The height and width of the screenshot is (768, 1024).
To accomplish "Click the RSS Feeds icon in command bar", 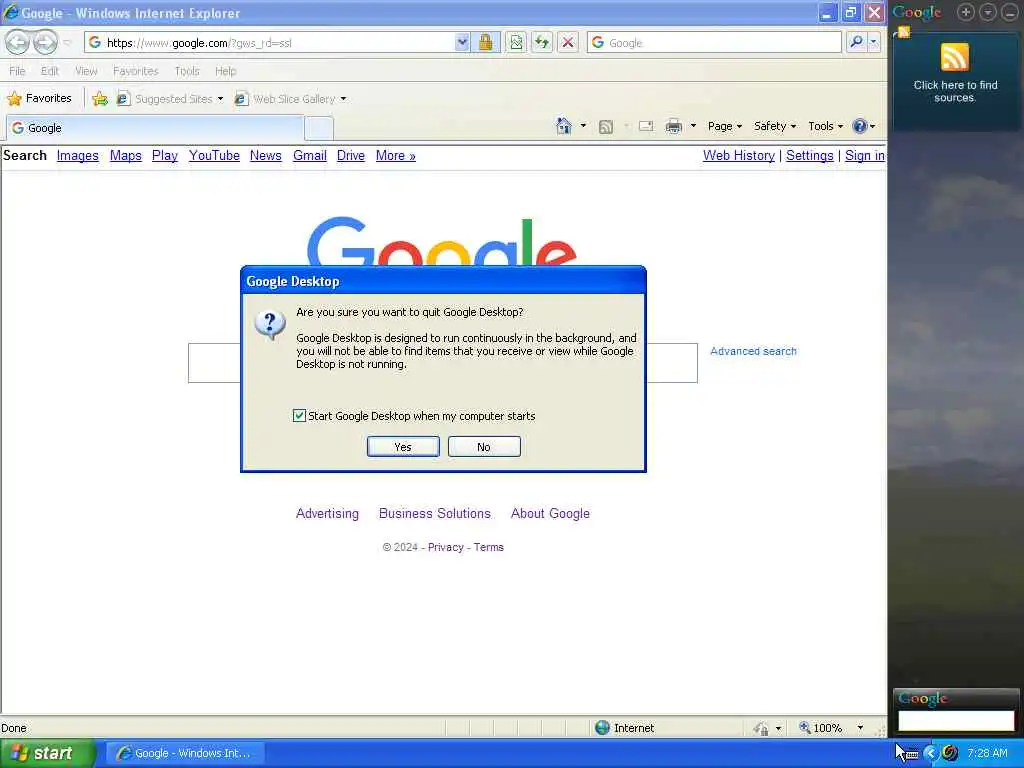I will [x=606, y=126].
